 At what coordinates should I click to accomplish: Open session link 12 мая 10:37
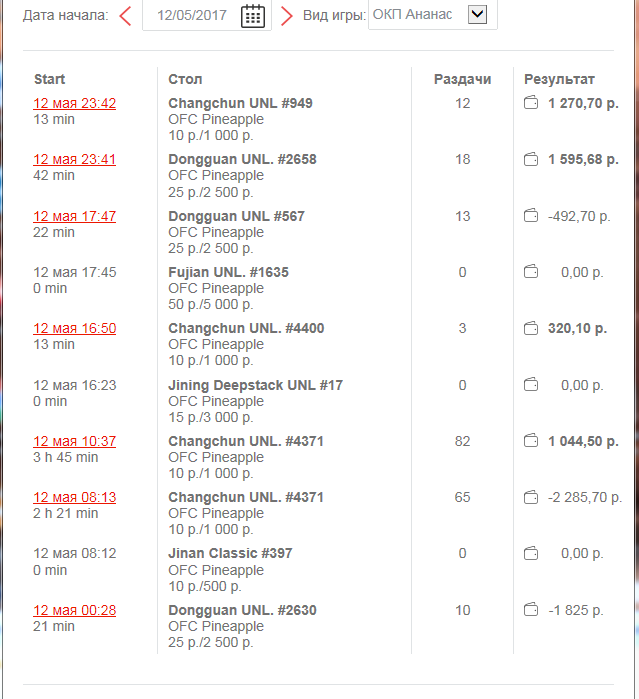[74, 441]
